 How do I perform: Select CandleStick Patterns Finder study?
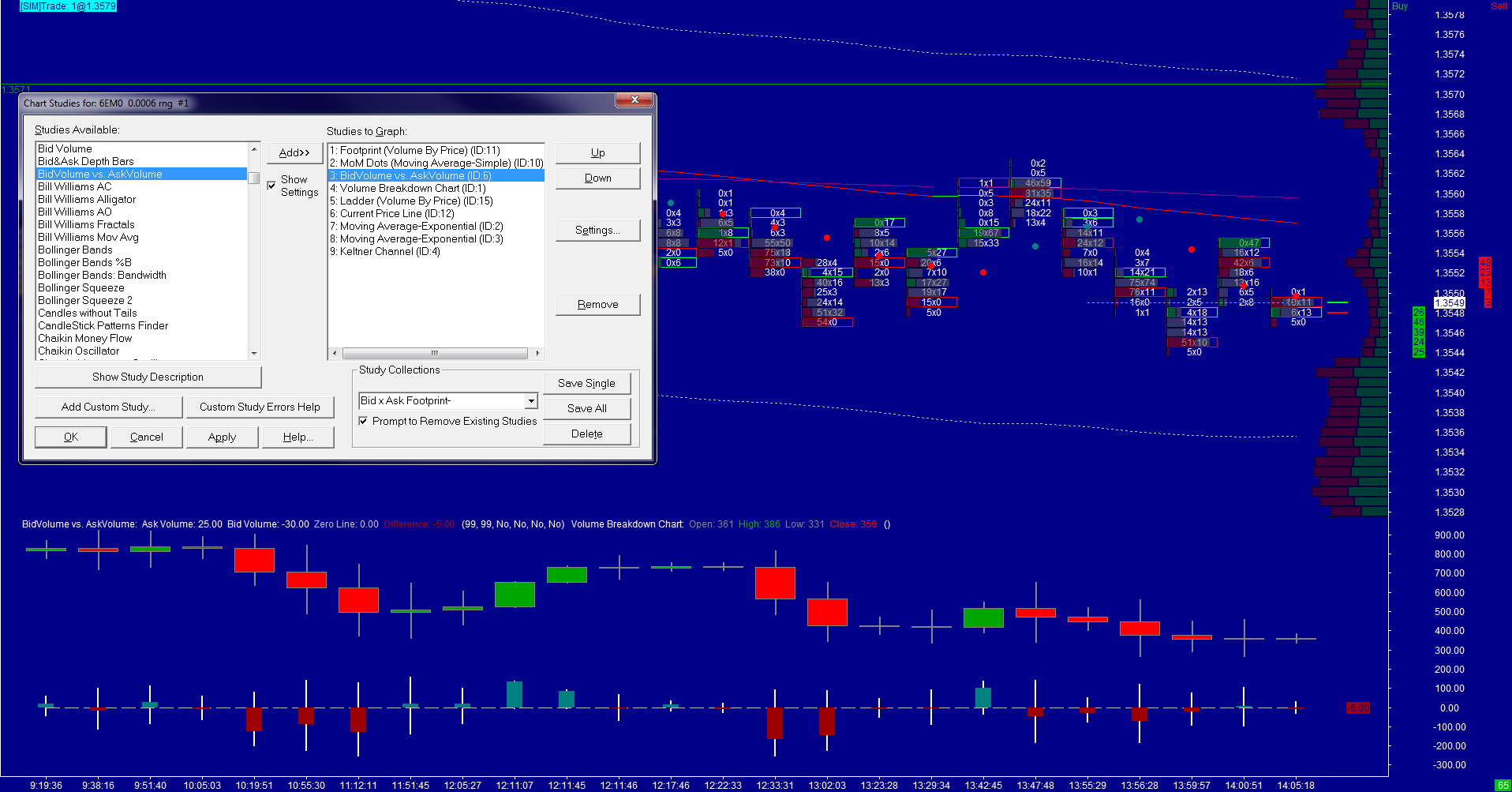click(x=142, y=325)
